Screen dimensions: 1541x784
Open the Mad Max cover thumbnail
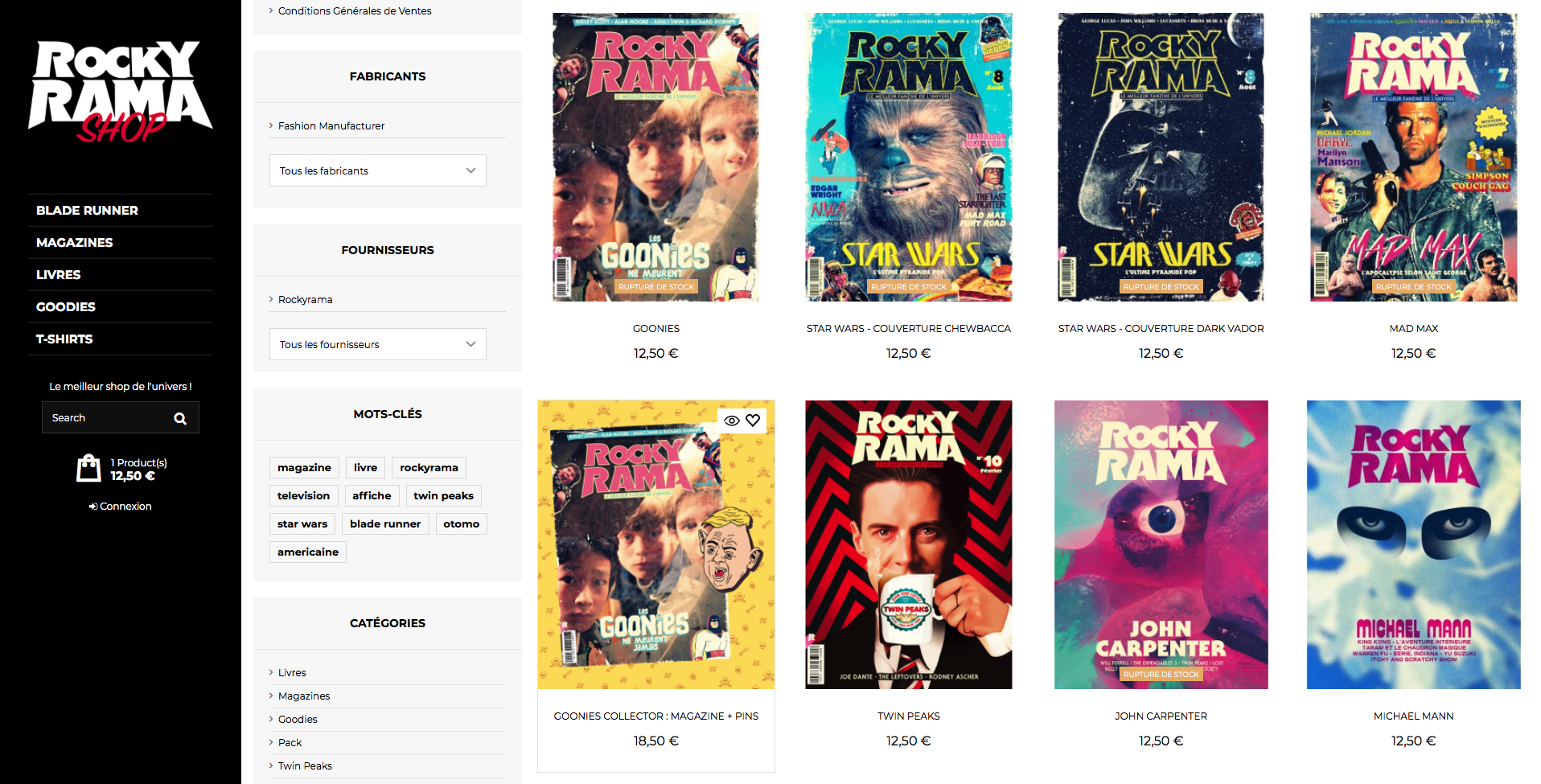coord(1413,157)
